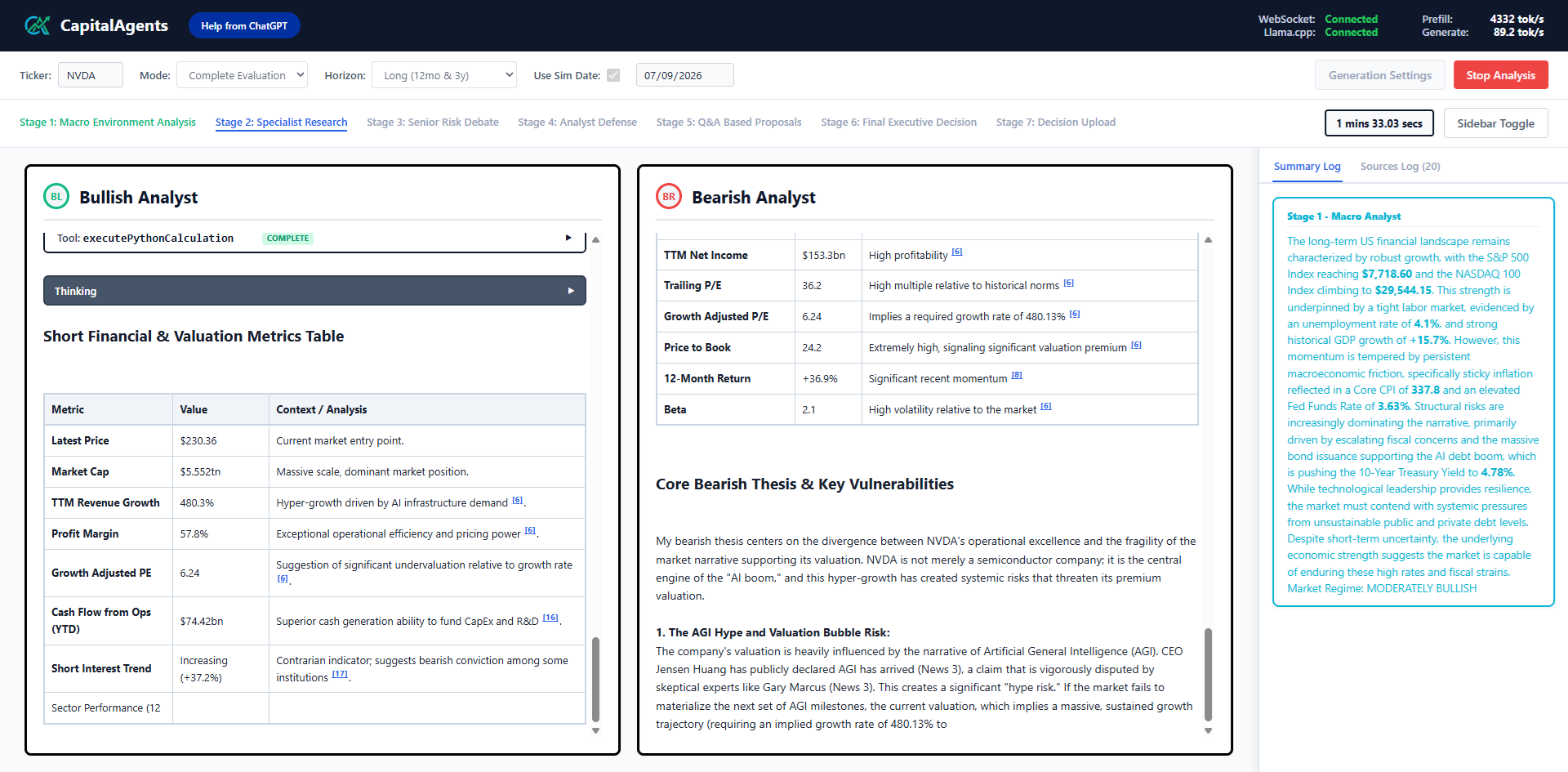Open citation [8] next to Significant recent momentum

1017,376
